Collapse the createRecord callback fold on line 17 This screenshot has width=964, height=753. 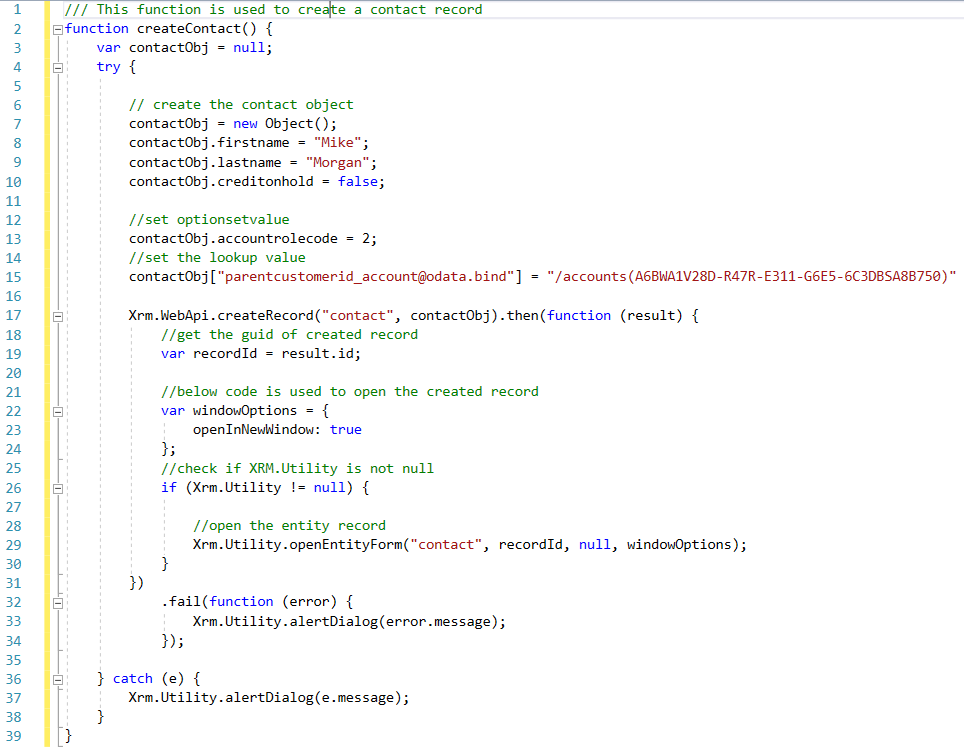(57, 316)
